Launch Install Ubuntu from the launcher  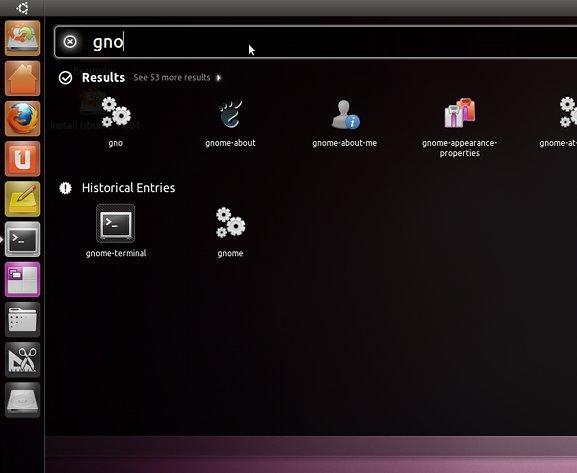pos(22,38)
